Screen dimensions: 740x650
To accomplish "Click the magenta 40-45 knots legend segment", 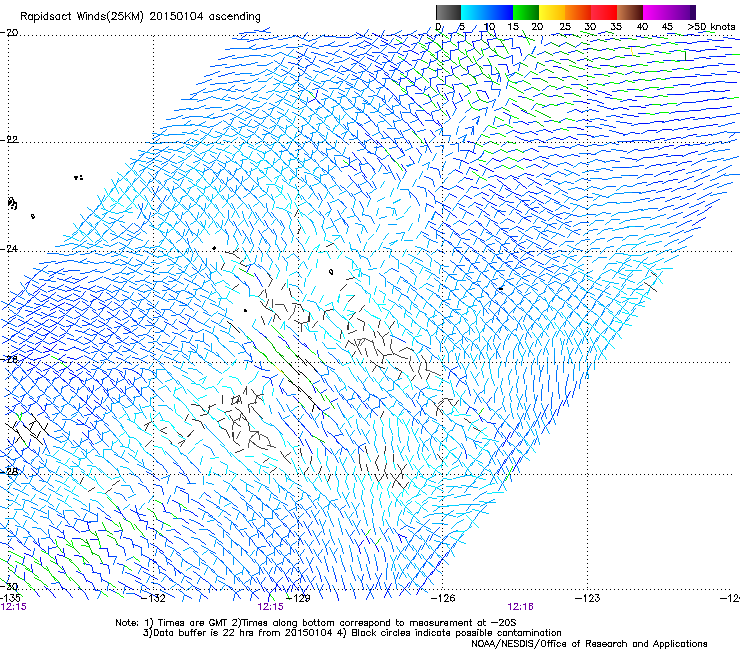I will (x=656, y=12).
